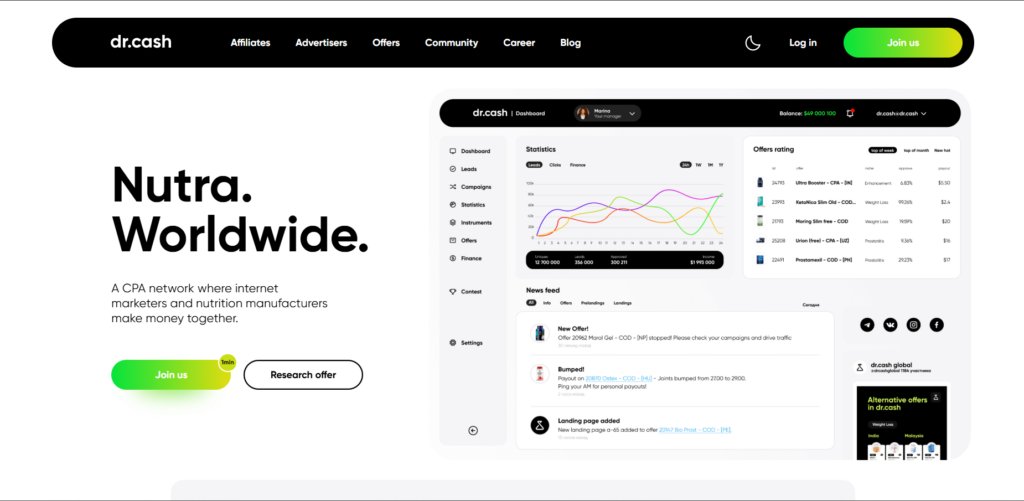Filter news feed by All

point(531,303)
